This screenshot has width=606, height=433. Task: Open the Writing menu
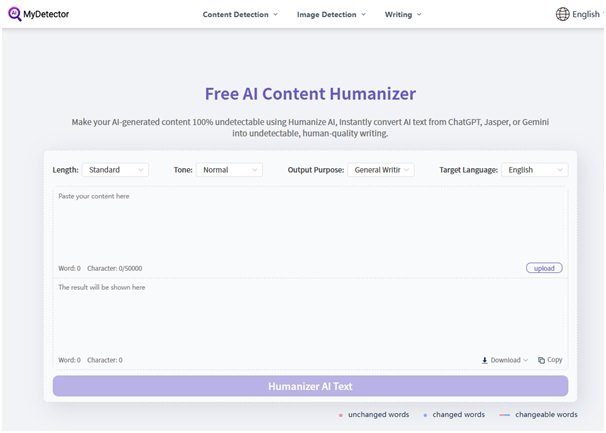tap(403, 15)
